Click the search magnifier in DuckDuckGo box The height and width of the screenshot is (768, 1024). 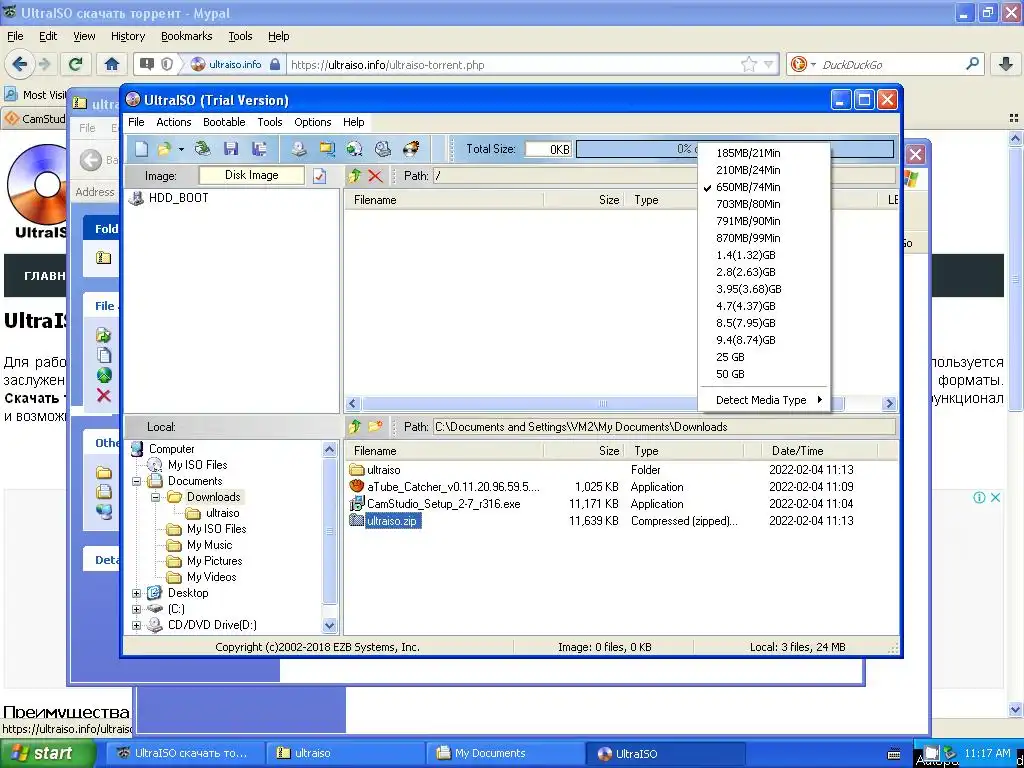pos(972,64)
